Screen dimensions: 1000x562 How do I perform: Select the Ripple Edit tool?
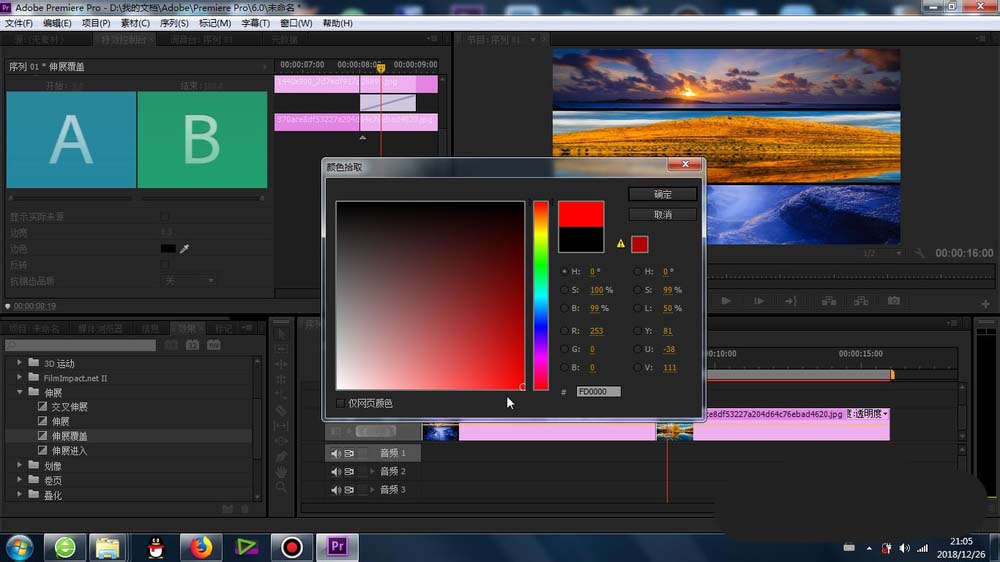[x=281, y=364]
